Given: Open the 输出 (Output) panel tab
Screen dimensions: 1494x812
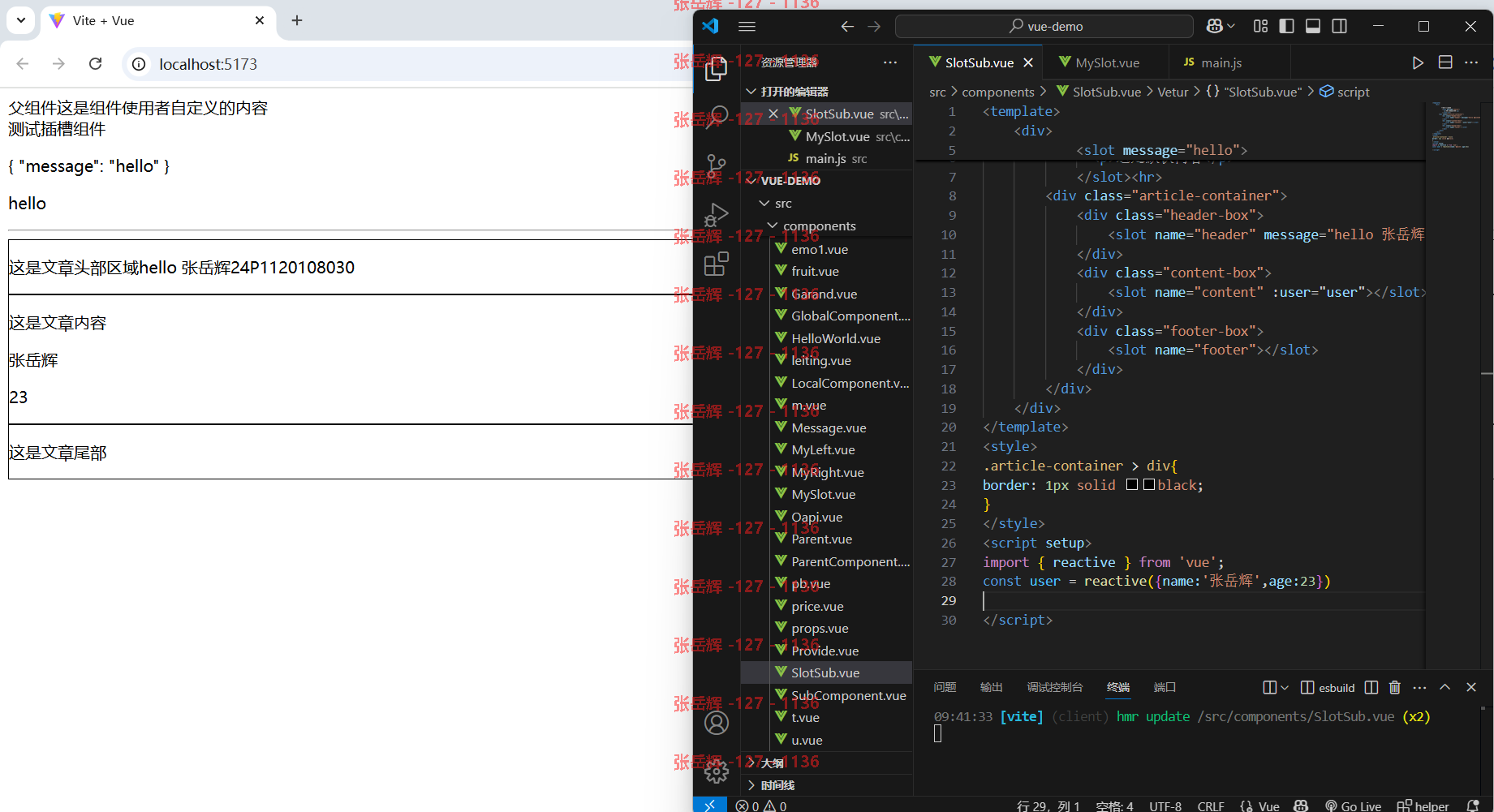Looking at the screenshot, I should (x=991, y=687).
